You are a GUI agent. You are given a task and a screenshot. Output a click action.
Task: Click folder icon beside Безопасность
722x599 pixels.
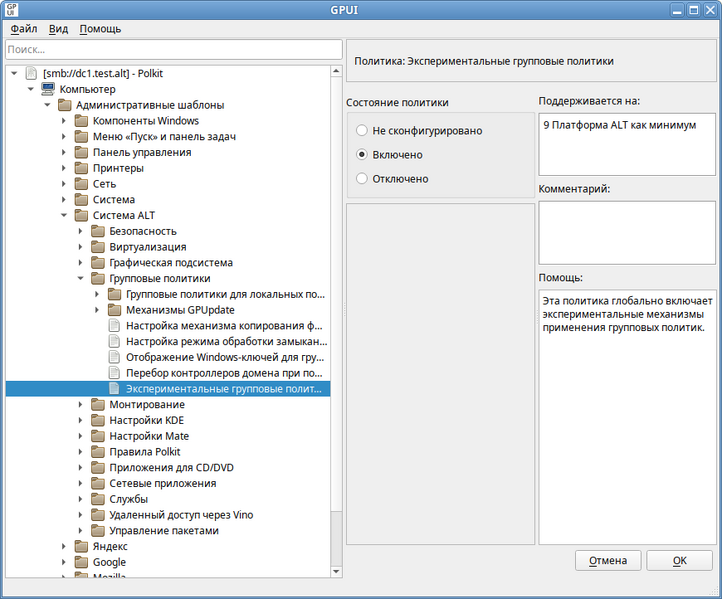[x=98, y=231]
